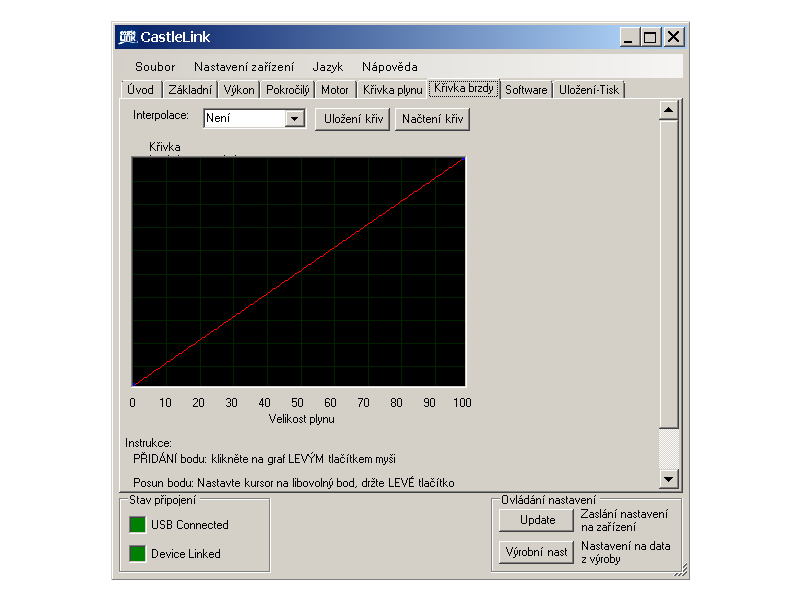This screenshot has width=800, height=600.
Task: Expand the Jazyk language menu
Action: pyautogui.click(x=327, y=67)
